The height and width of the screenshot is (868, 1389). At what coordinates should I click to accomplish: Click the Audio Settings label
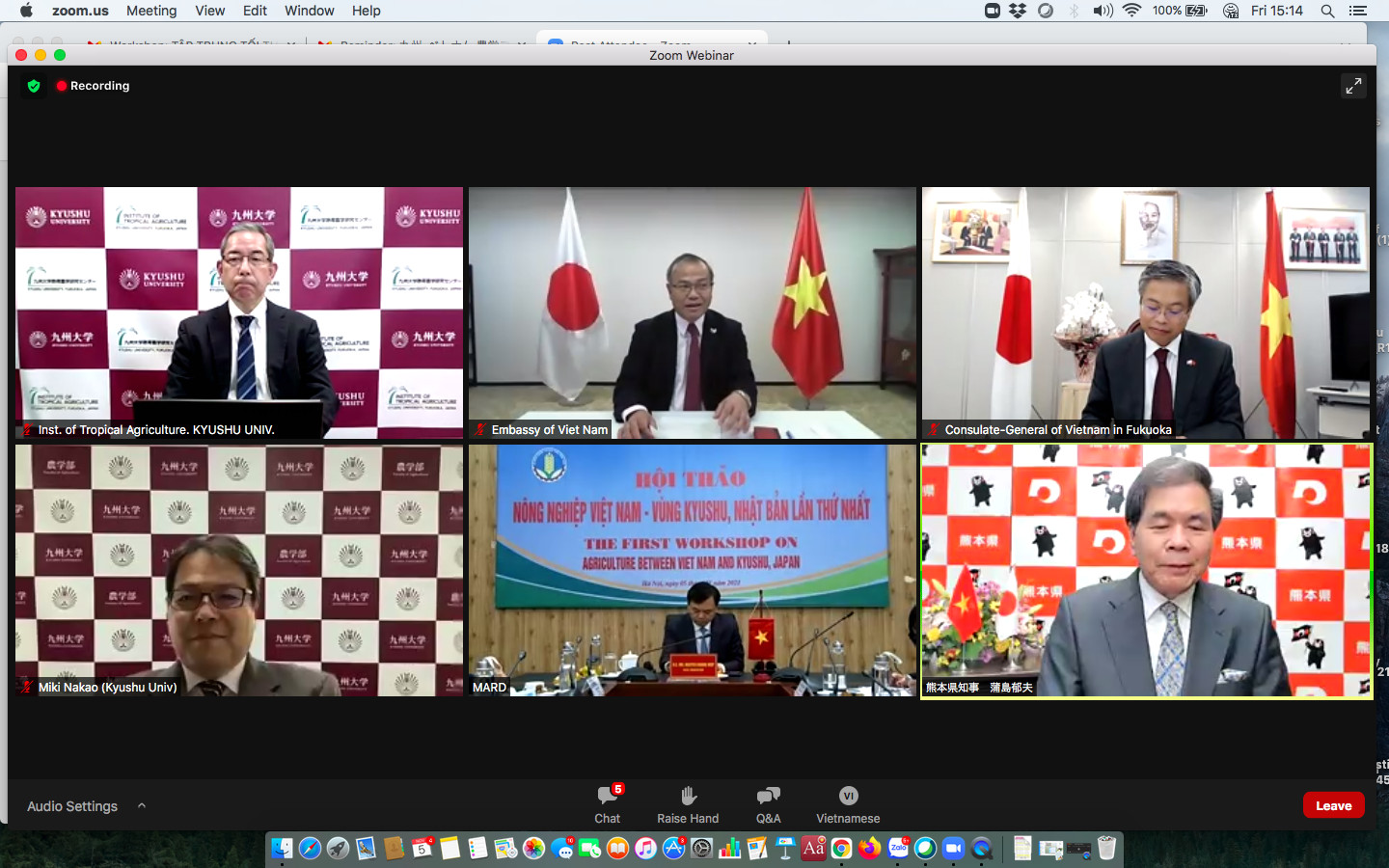[x=72, y=805]
